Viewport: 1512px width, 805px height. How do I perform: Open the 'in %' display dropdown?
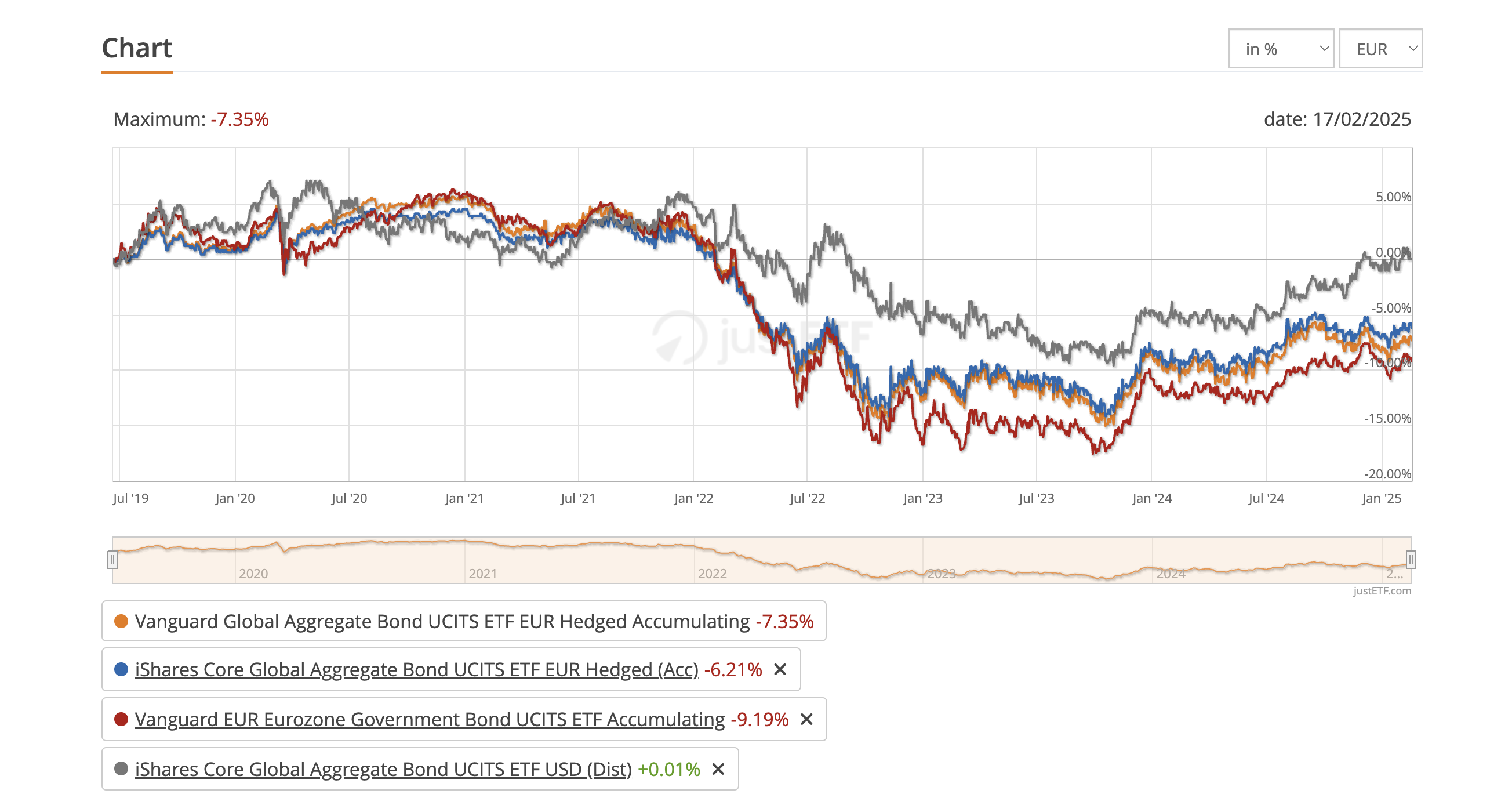[x=1281, y=49]
